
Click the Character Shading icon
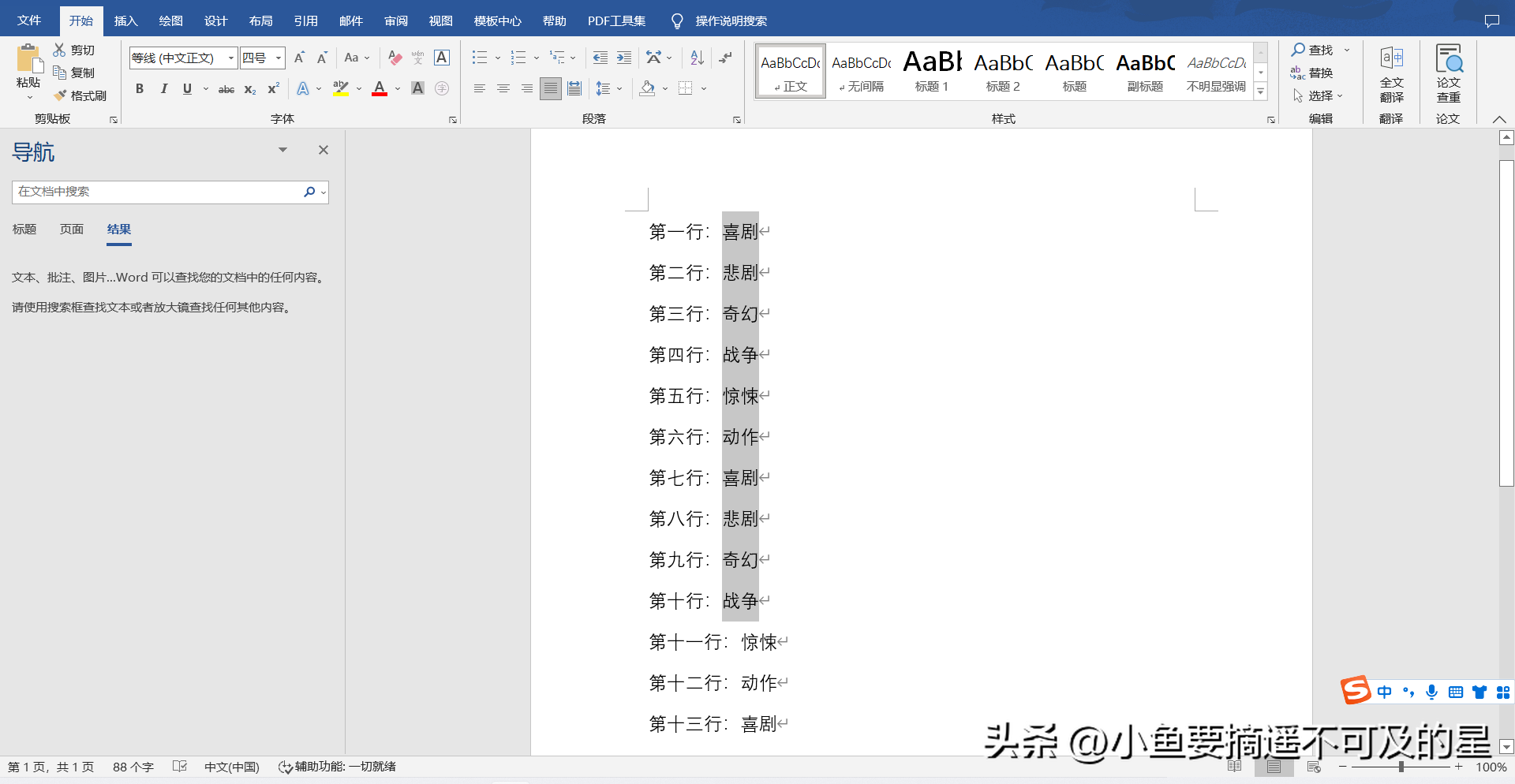coord(418,88)
